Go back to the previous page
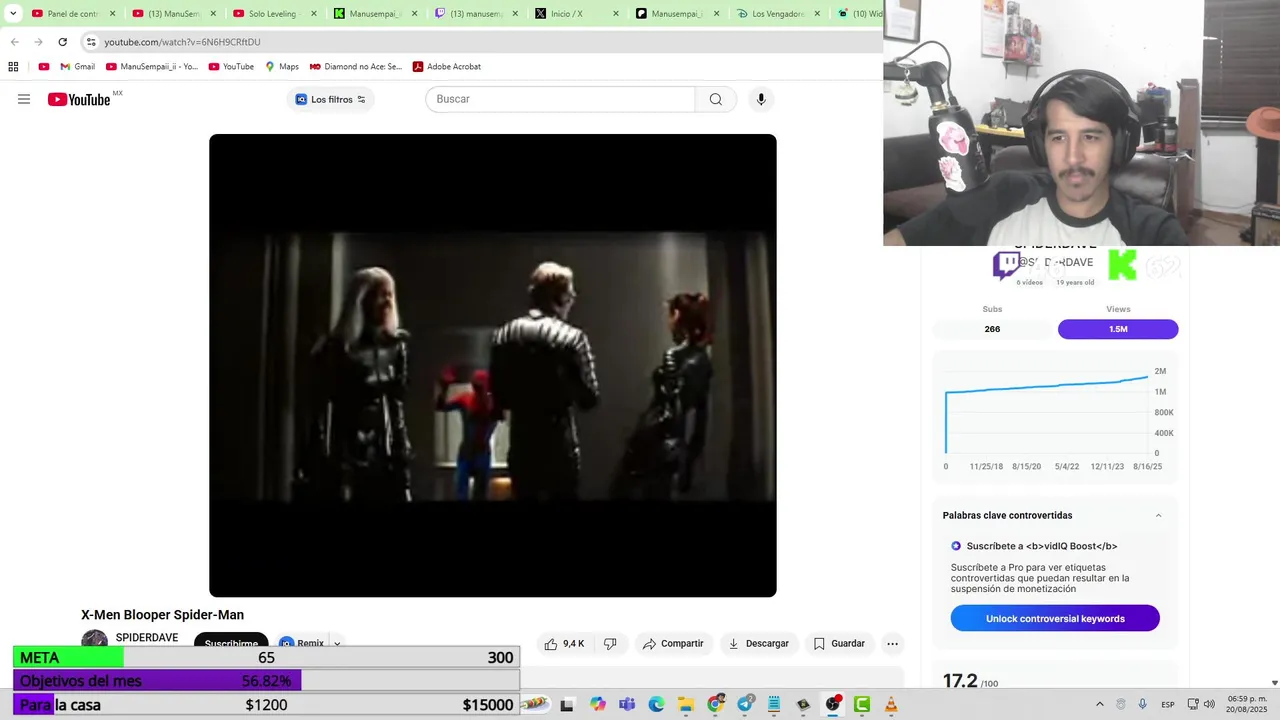The image size is (1280, 720). click(x=15, y=42)
